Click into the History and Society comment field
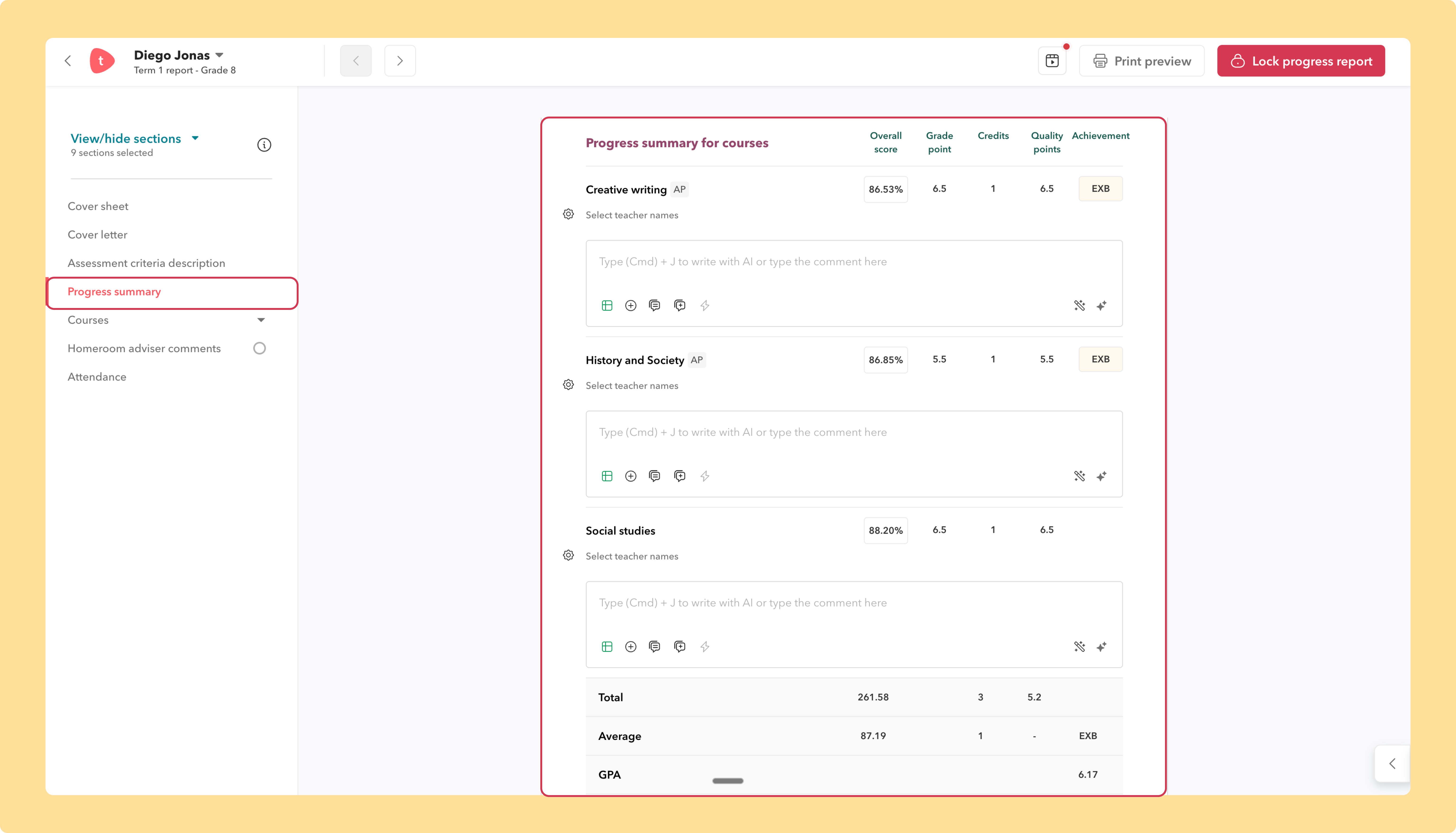The image size is (1456, 833). pyautogui.click(x=854, y=454)
